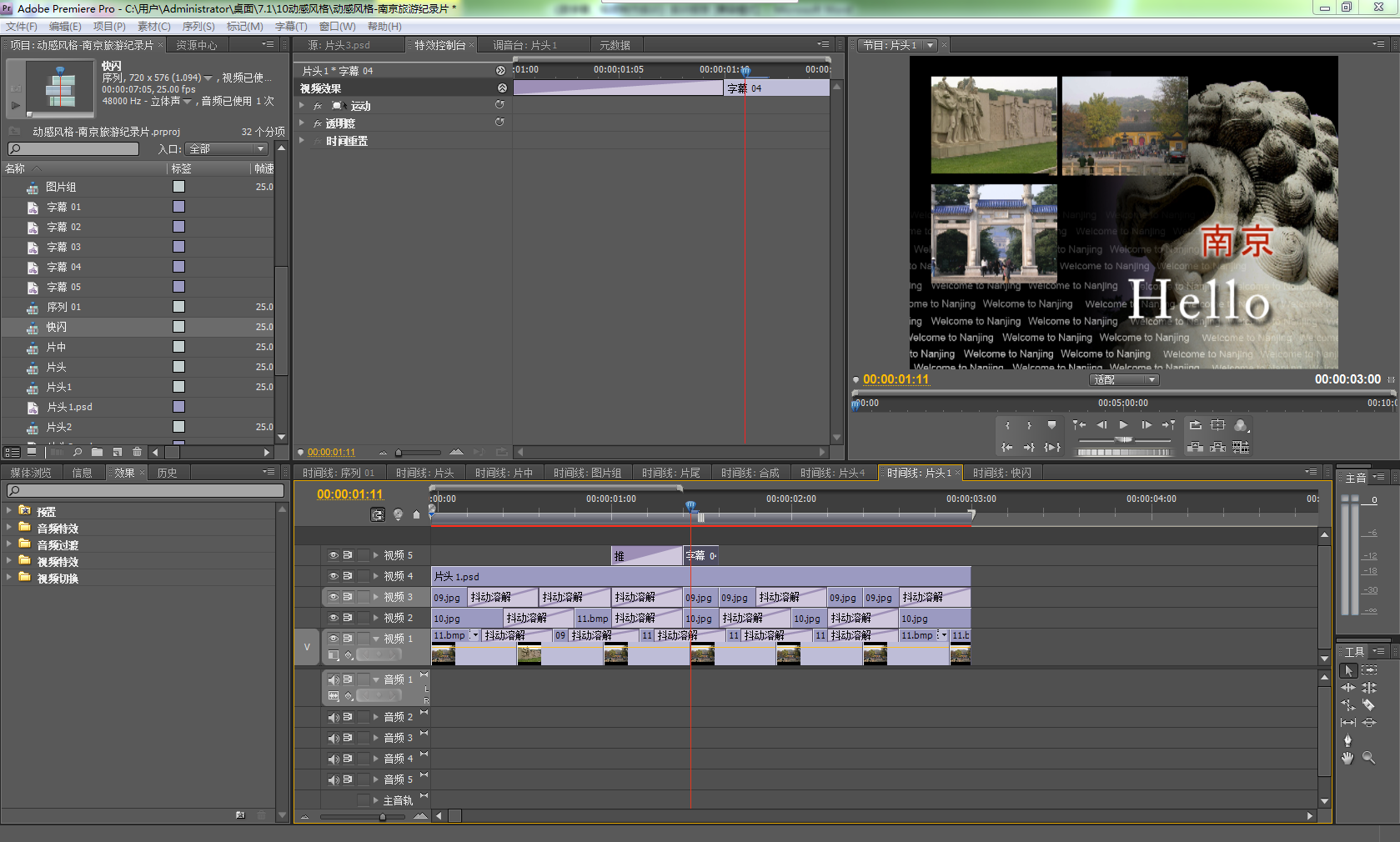Expand the 运动 effect properties
Image resolution: width=1400 pixels, height=842 pixels.
pos(302,106)
